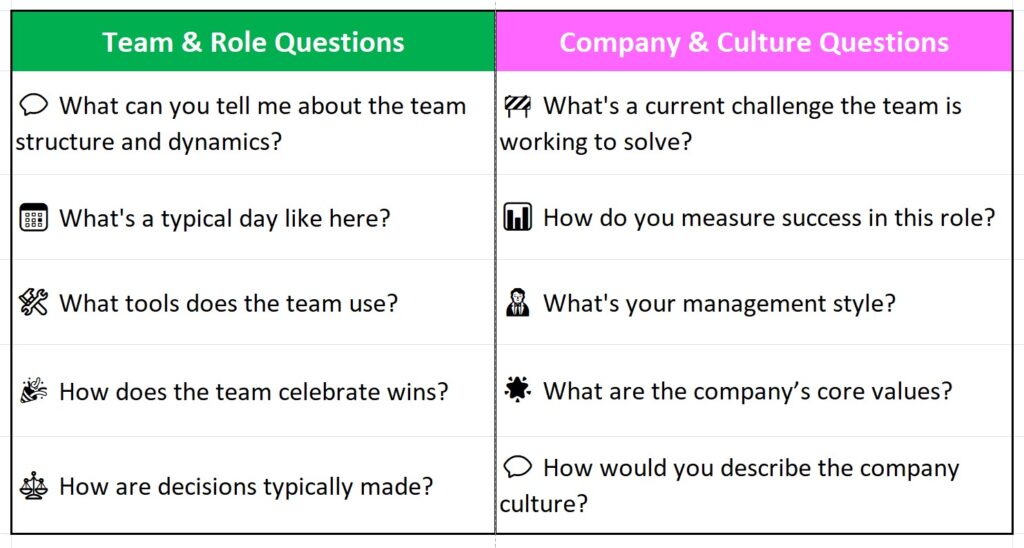Click the splat icon beside core values
The image size is (1024, 548).
(x=517, y=391)
